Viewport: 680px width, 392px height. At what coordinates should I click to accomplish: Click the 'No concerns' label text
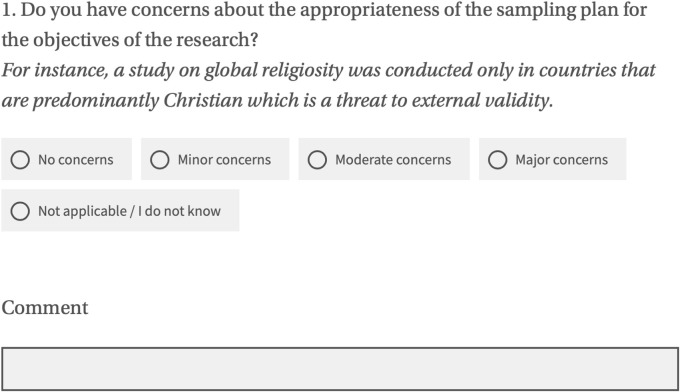click(76, 160)
